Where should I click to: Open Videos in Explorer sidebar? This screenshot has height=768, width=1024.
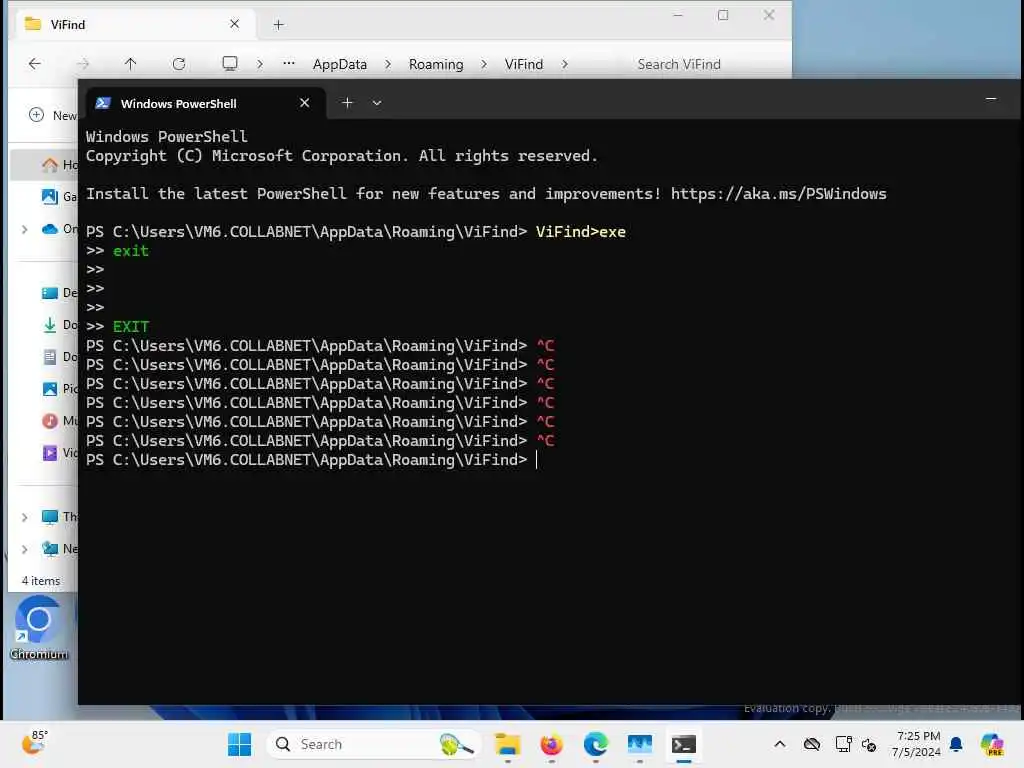59,453
